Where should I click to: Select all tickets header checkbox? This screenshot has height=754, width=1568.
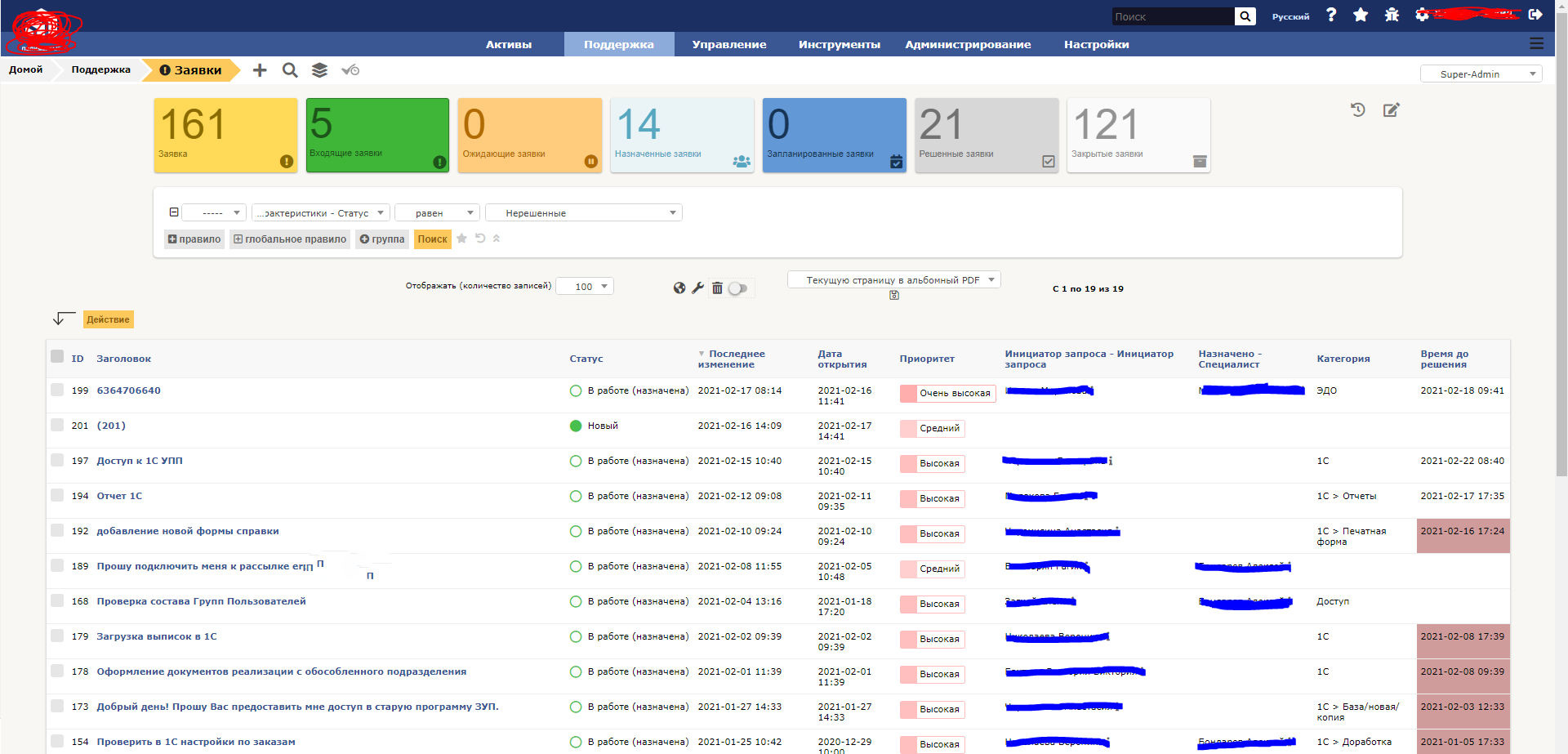point(57,356)
